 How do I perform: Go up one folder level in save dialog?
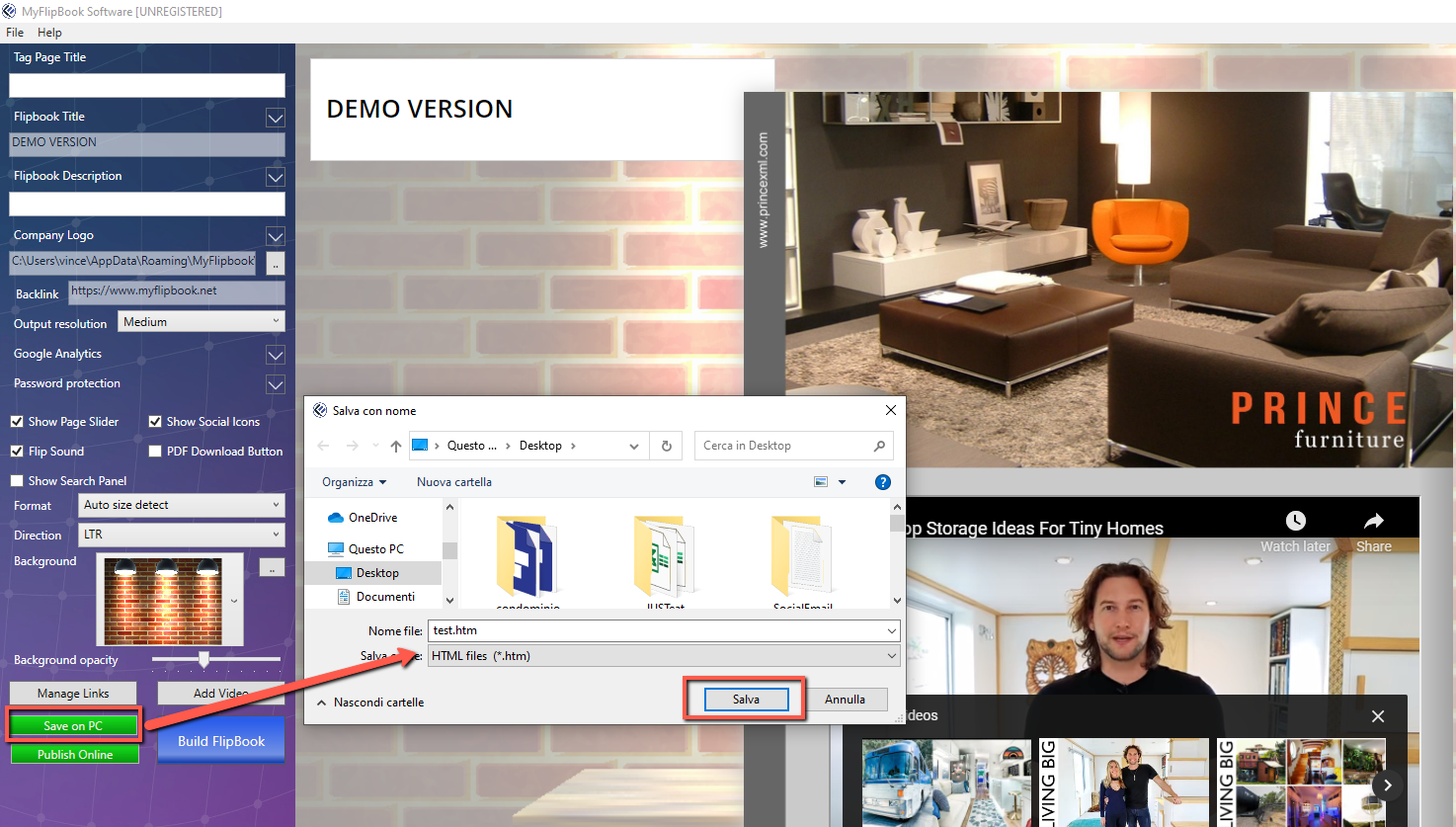coord(394,446)
